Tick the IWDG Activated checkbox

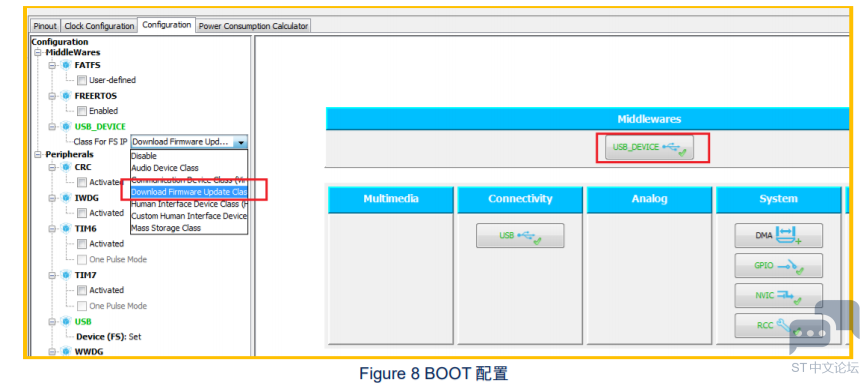click(x=82, y=213)
